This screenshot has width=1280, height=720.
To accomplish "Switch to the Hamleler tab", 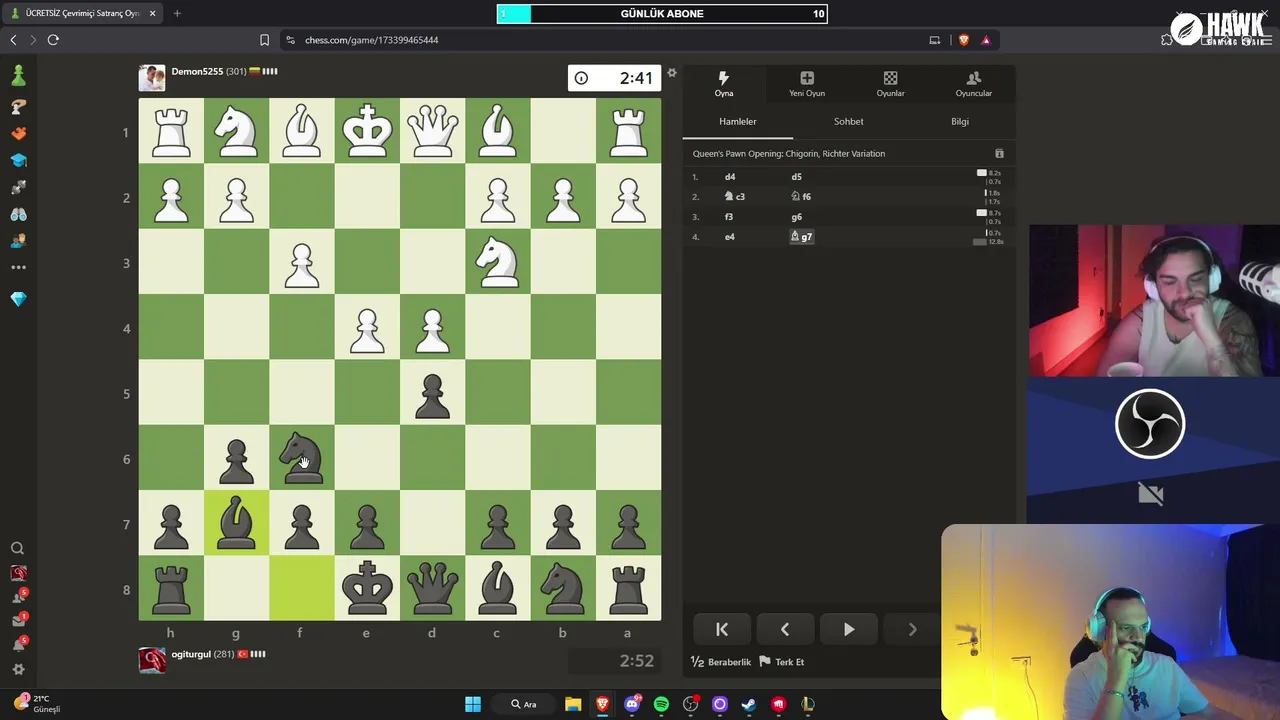I will coord(738,122).
